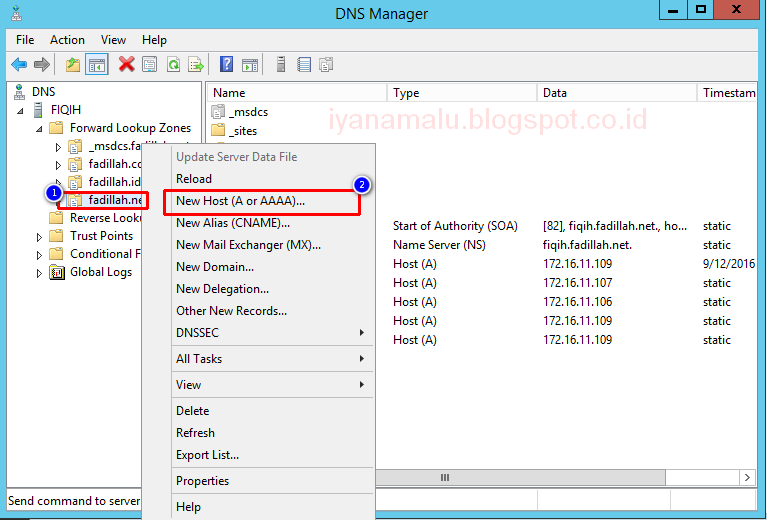Click the forward arrow toolbar icon
767x520 pixels.
pos(42,64)
